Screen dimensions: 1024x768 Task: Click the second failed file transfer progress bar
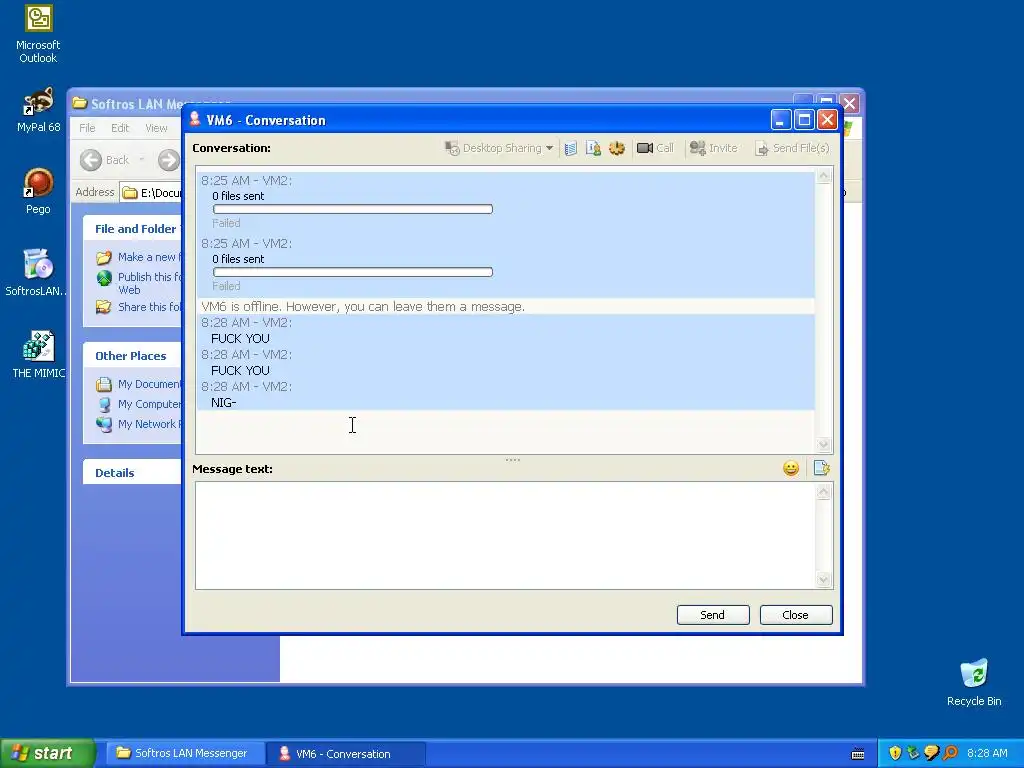tap(353, 272)
